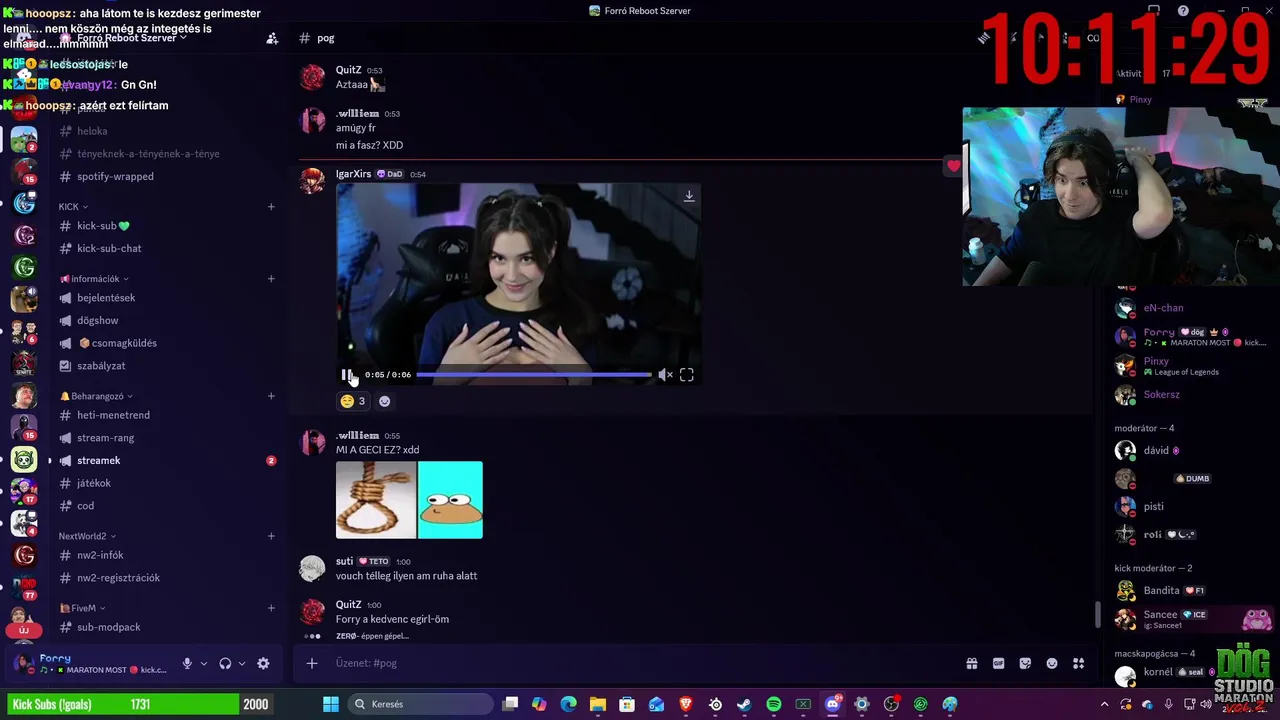The width and height of the screenshot is (1280, 720).
Task: Open the apps launcher icon in the message bar
Action: [x=1078, y=663]
